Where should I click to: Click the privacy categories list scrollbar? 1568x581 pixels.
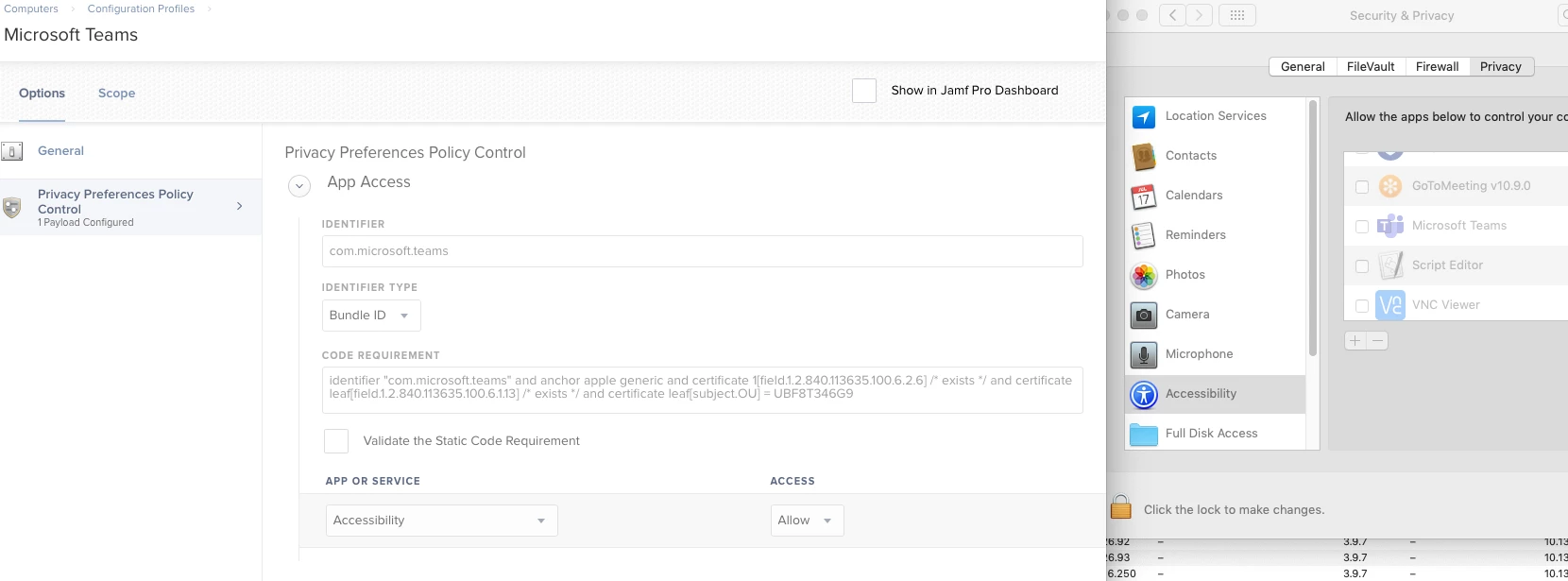point(1313,229)
